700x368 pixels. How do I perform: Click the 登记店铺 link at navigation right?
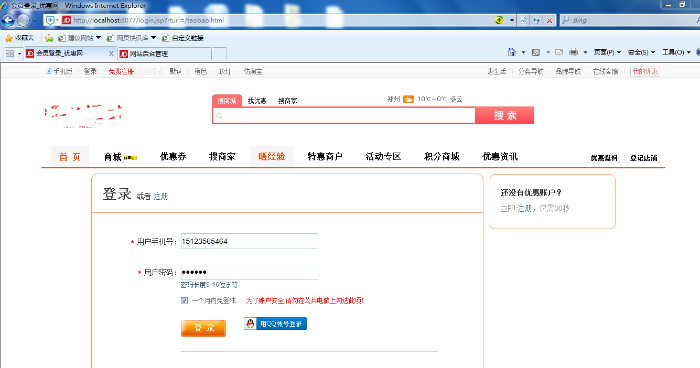click(643, 158)
